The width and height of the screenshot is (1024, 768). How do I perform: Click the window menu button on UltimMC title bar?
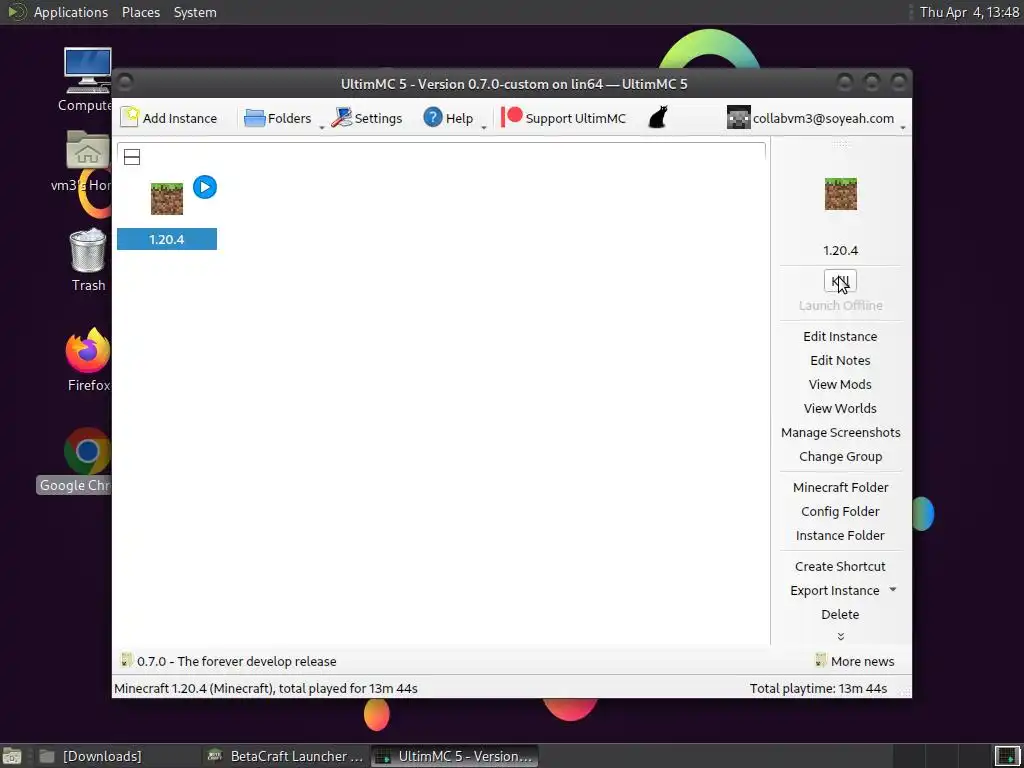coord(125,83)
